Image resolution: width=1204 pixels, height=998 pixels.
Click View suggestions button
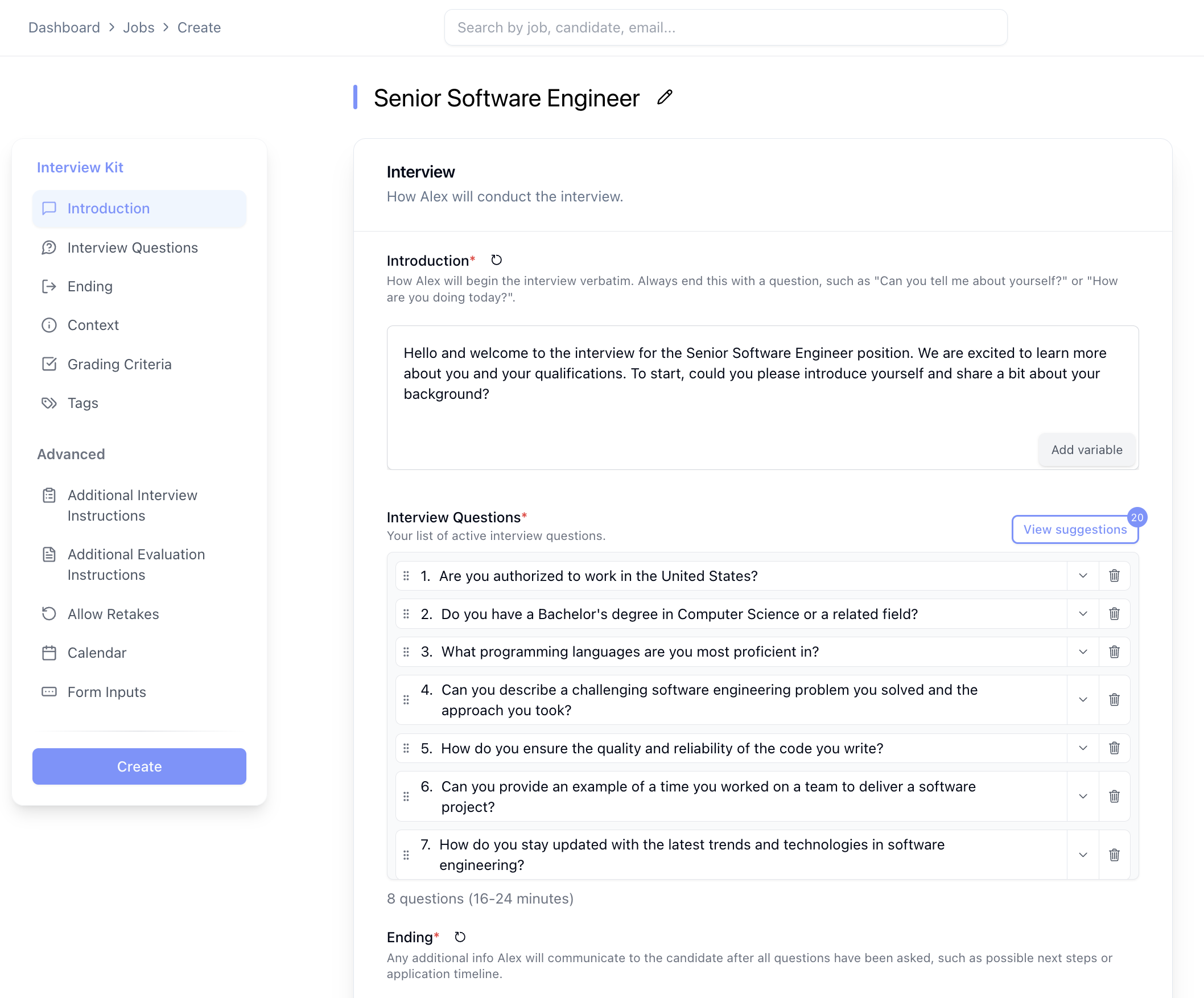click(x=1075, y=529)
